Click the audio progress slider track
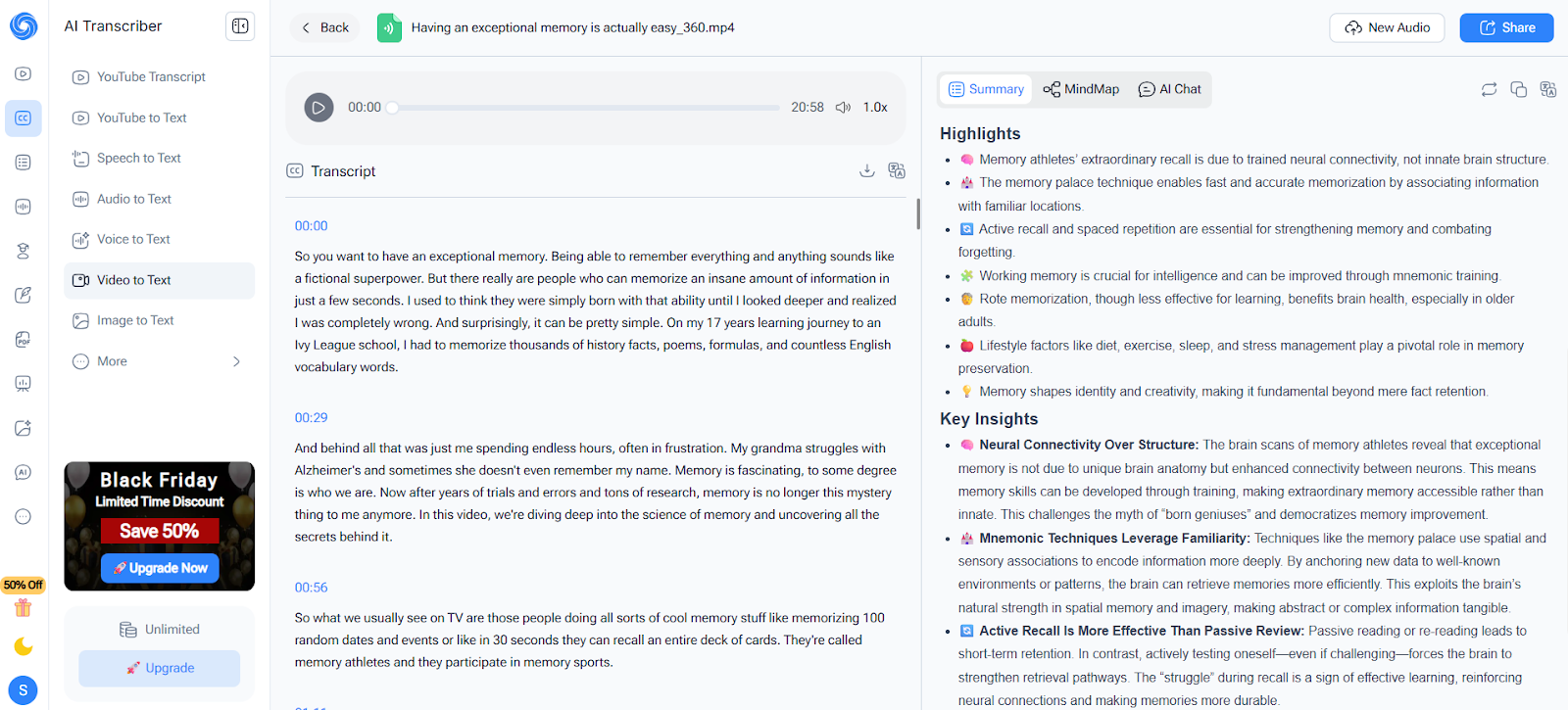 pyautogui.click(x=586, y=108)
